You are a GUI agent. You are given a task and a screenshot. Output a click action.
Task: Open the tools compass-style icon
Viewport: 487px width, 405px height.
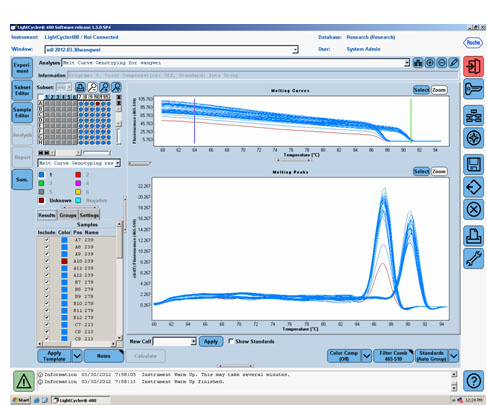point(473,138)
